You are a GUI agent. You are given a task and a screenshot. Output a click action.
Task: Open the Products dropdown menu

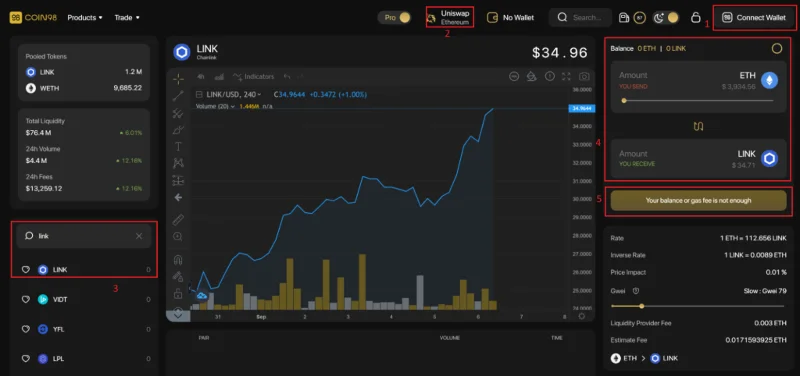click(85, 17)
